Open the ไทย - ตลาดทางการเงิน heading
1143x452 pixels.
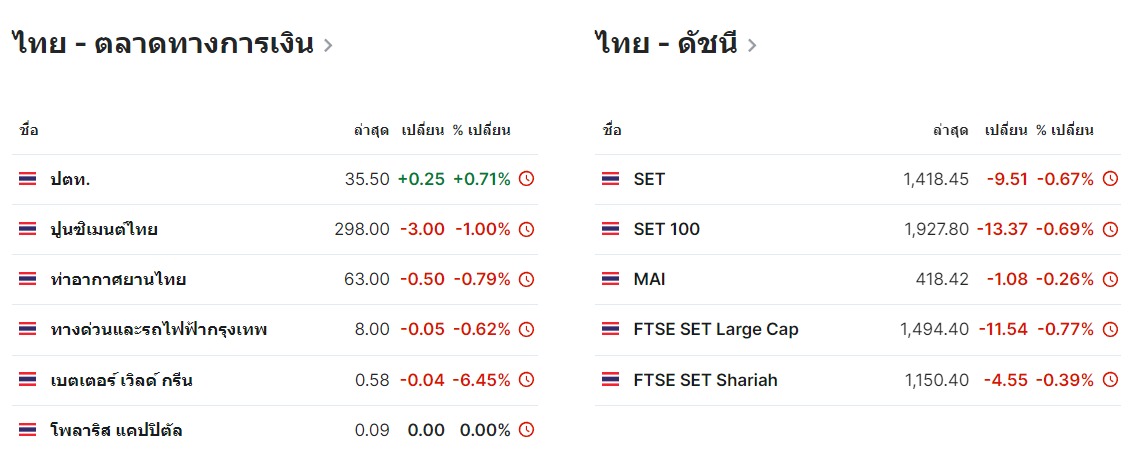click(x=163, y=44)
